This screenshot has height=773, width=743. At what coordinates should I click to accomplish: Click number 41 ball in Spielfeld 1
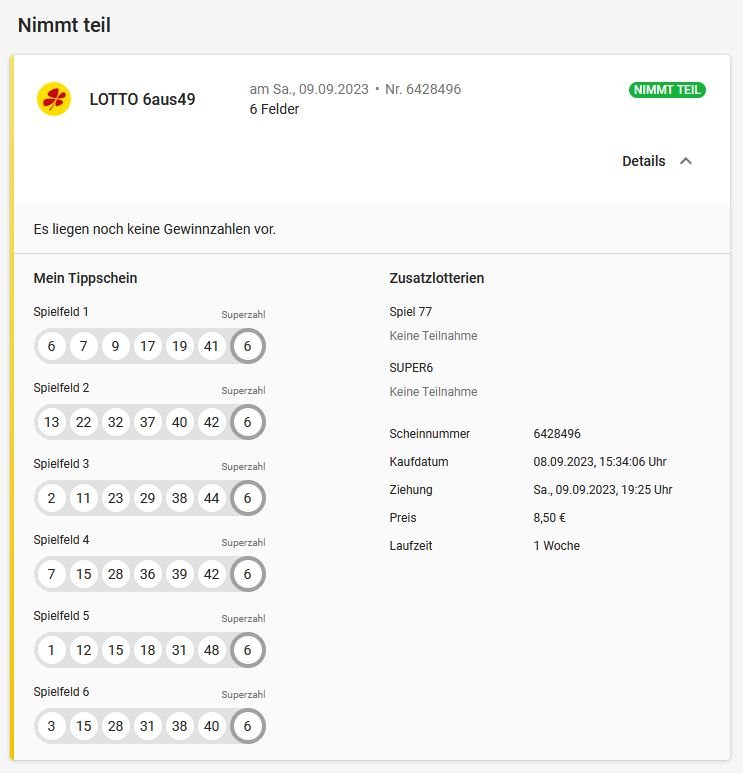tap(212, 346)
